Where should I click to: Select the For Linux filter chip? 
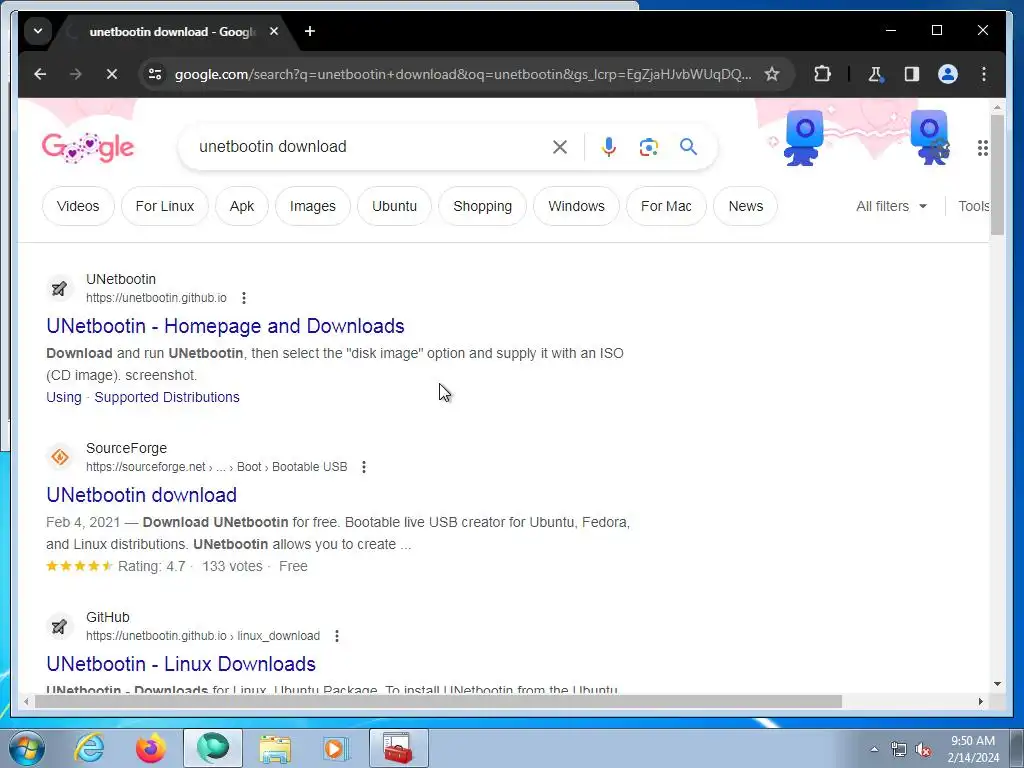[165, 206]
